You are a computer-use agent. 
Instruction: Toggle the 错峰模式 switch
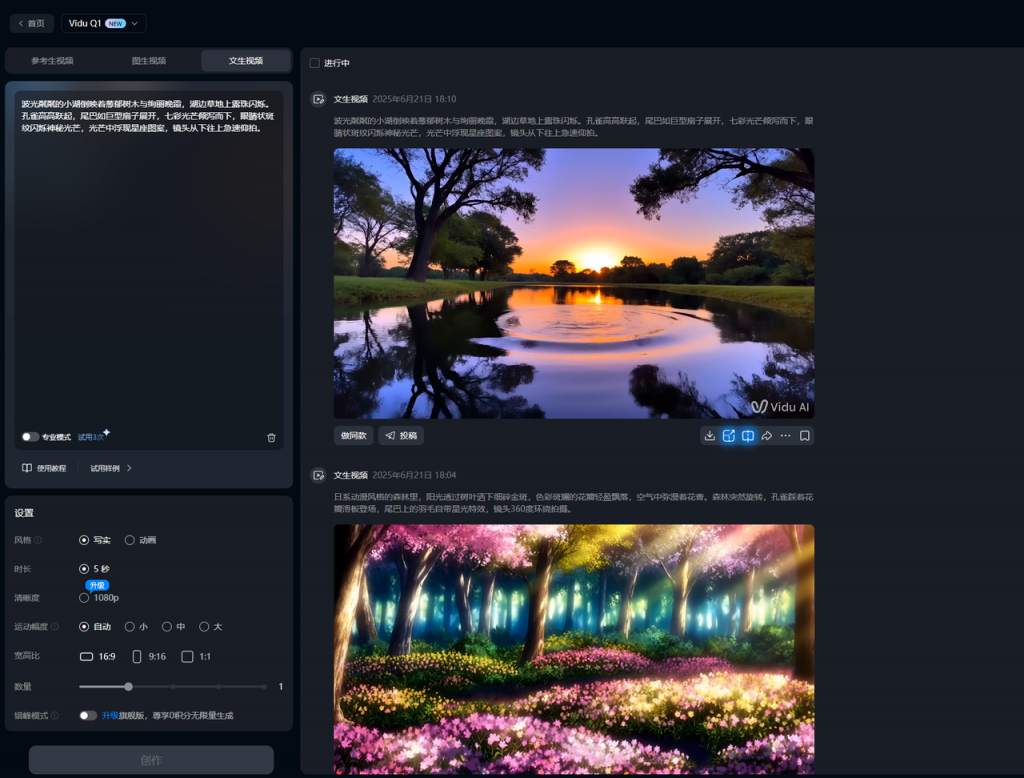click(88, 716)
